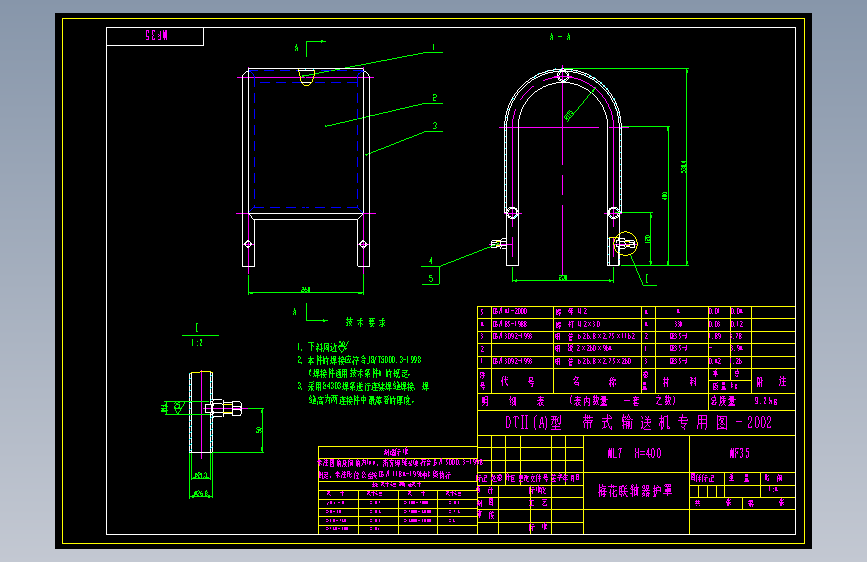Click part balloon number 1
The height and width of the screenshot is (562, 867).
(434, 48)
